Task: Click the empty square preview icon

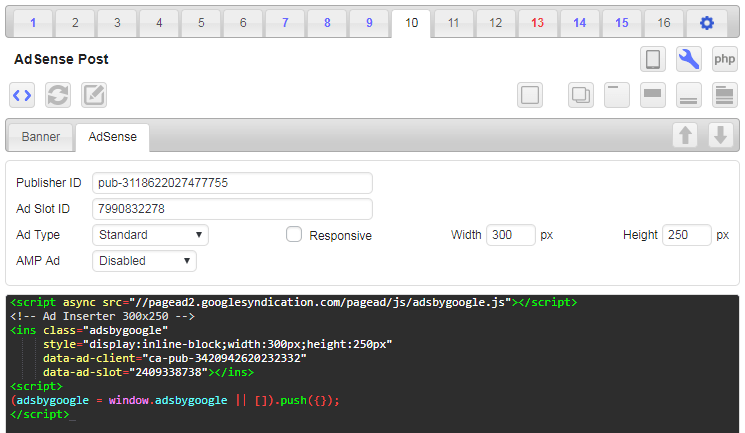Action: 530,95
